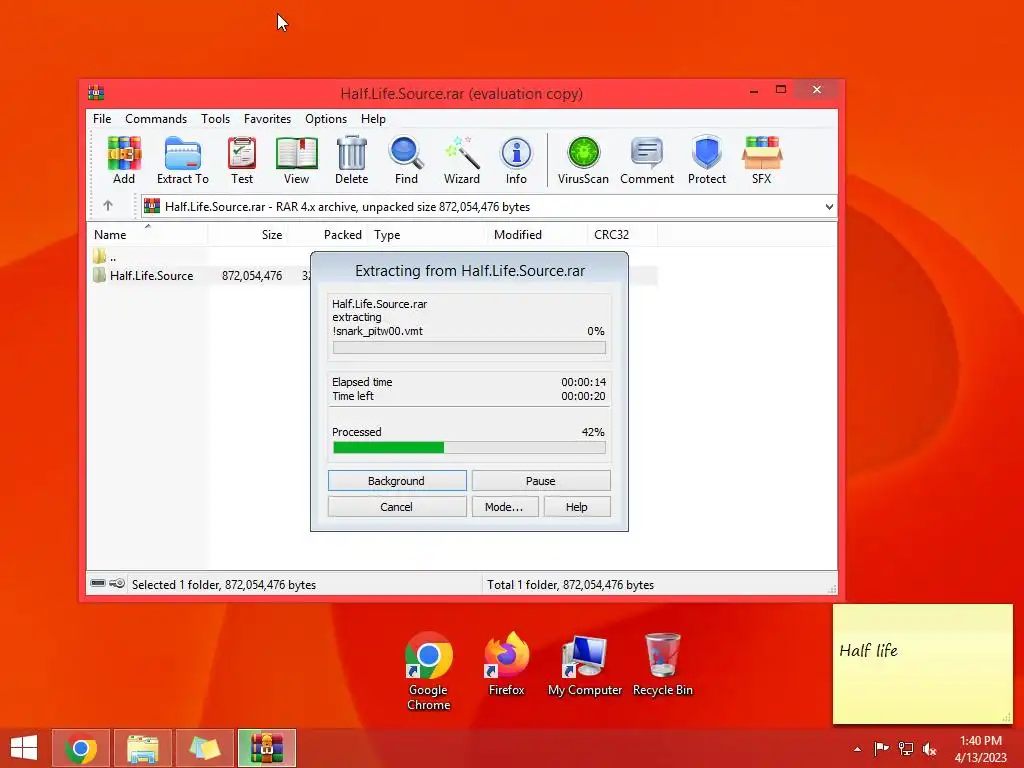Sort by Modified column header
Viewport: 1024px width, 768px height.
538,234
